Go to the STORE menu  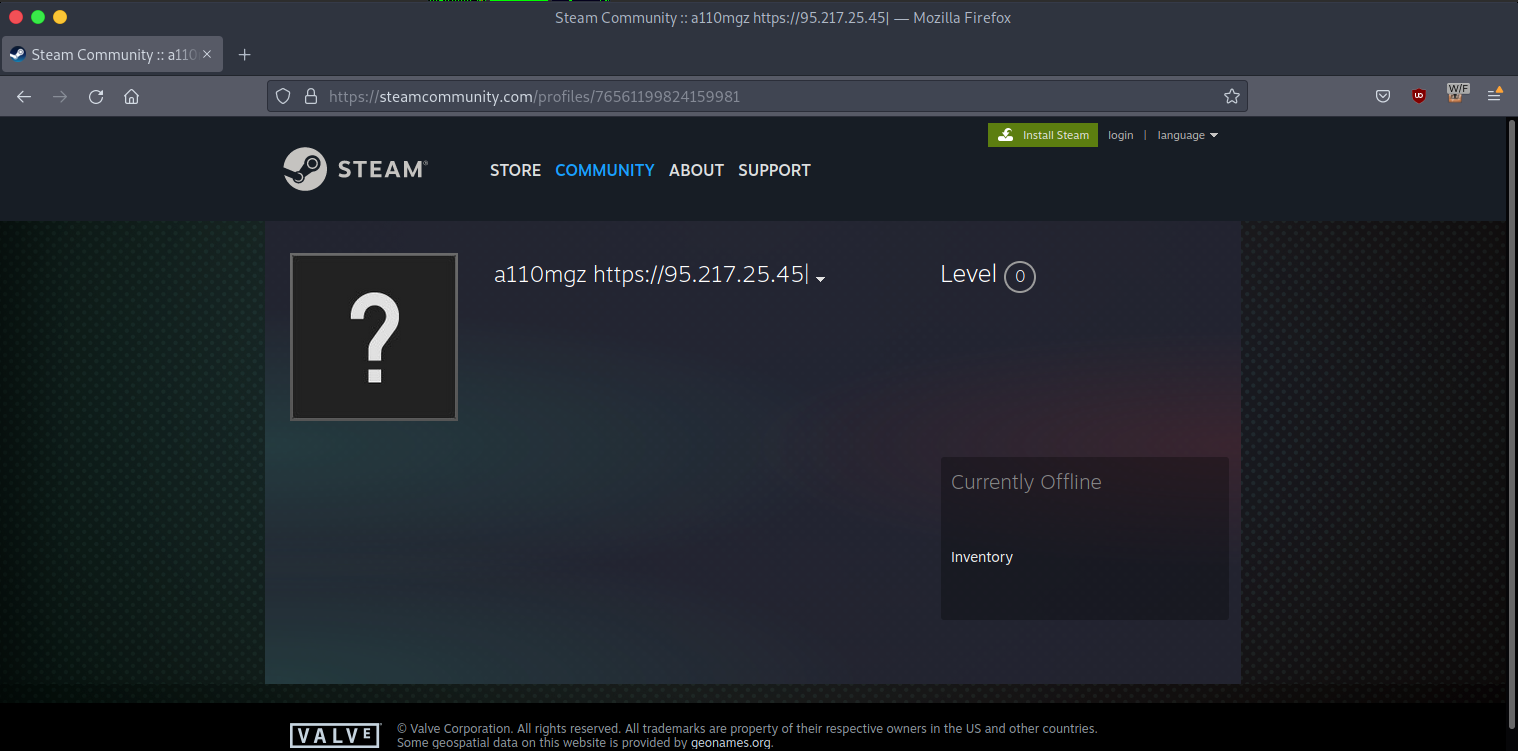(x=515, y=170)
